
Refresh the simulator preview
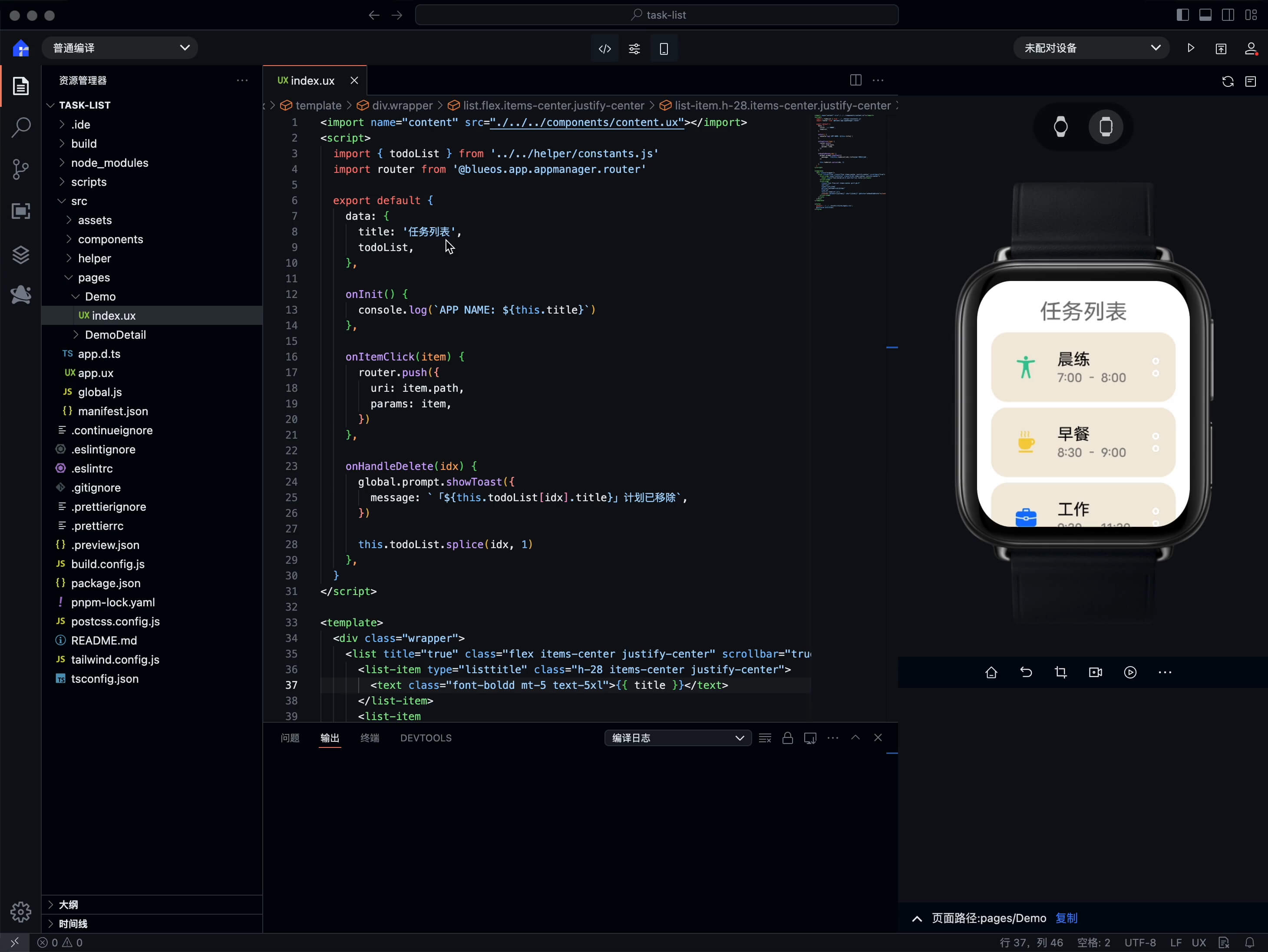click(x=1227, y=81)
